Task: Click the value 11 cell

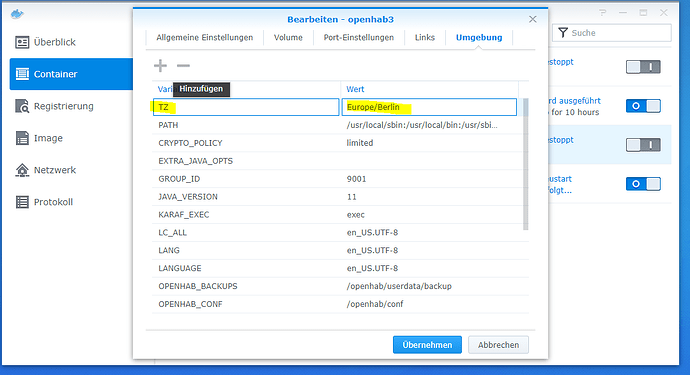Action: (352, 197)
